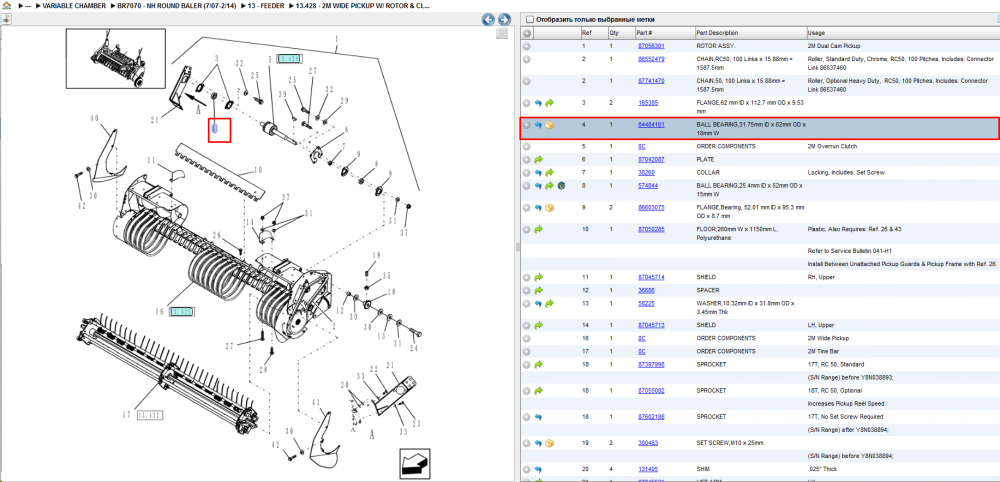This screenshot has height=482, width=1000.
Task: Click blue arrow icon for part 165385
Action: tap(538, 103)
